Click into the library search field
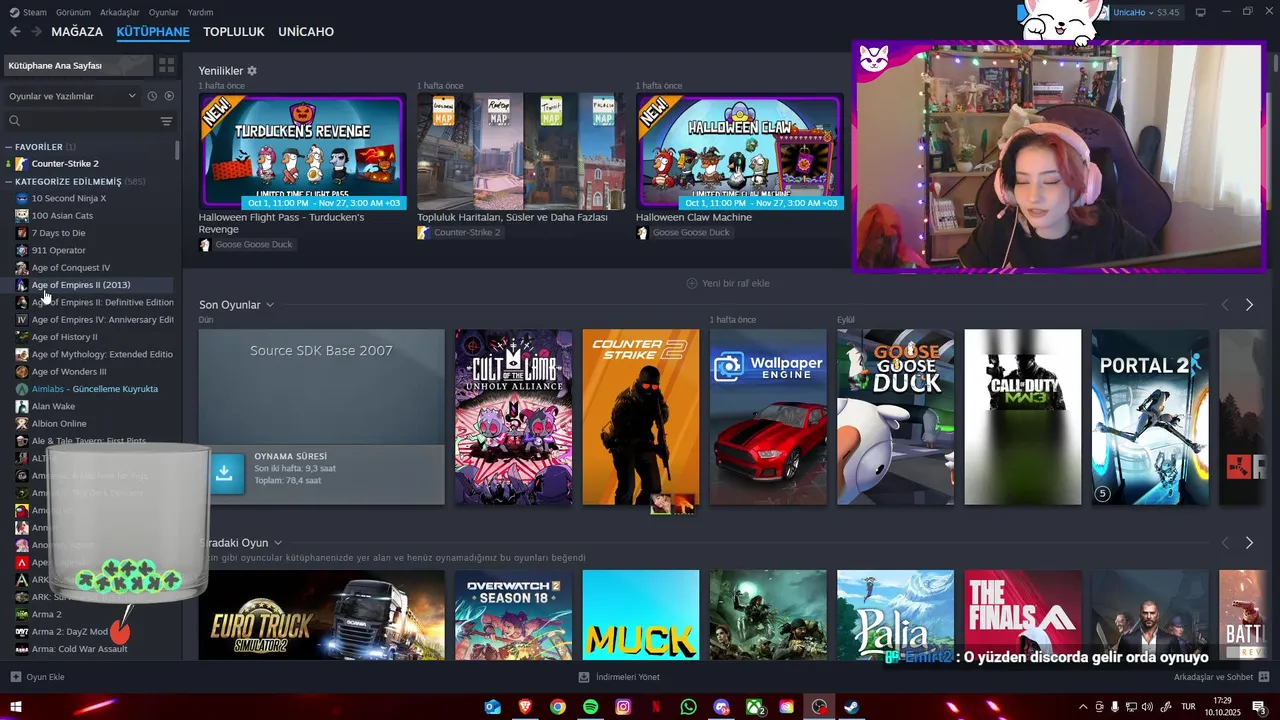This screenshot has width=1280, height=720. click(83, 121)
